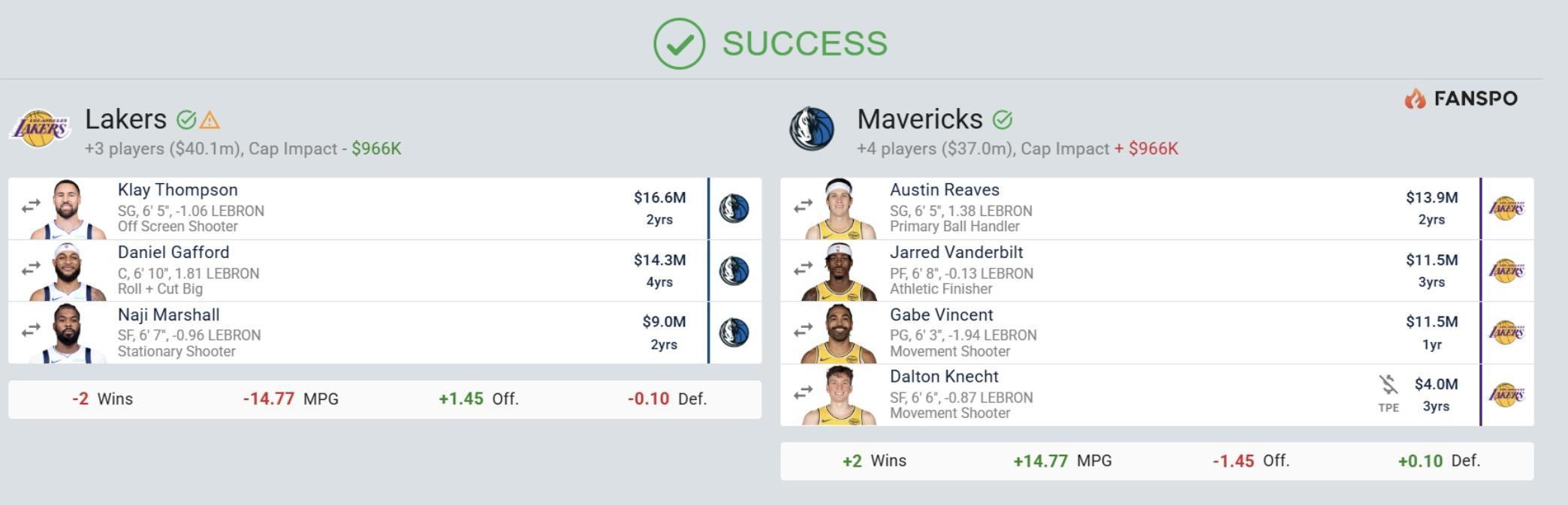Click the swap arrows beside Daniel Gafford

tap(31, 268)
